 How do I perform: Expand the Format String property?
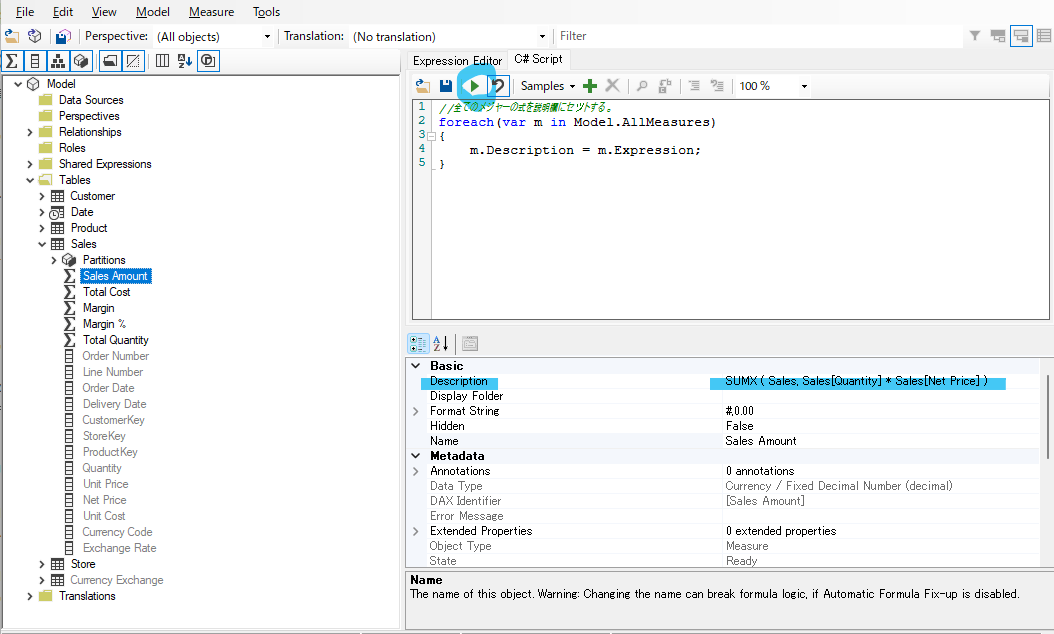click(x=416, y=411)
